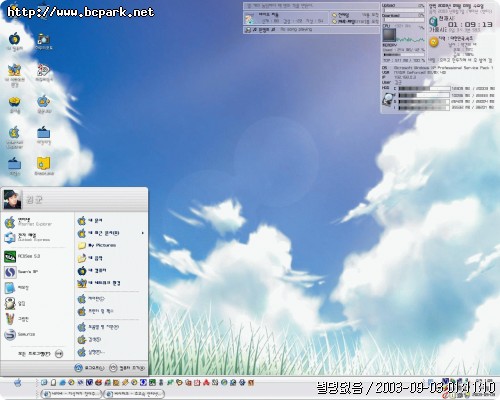Click the yellow sun weather icon in widget
This screenshot has width=500, height=400.
pyautogui.click(x=434, y=42)
